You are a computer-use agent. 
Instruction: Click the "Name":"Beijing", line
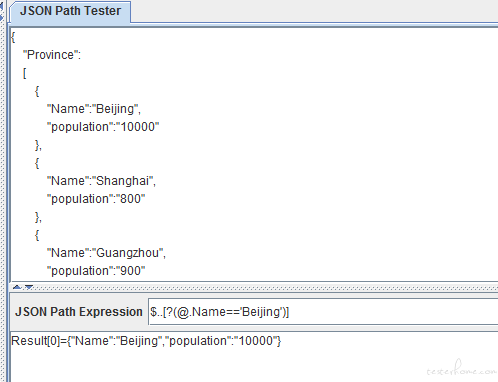click(x=94, y=109)
